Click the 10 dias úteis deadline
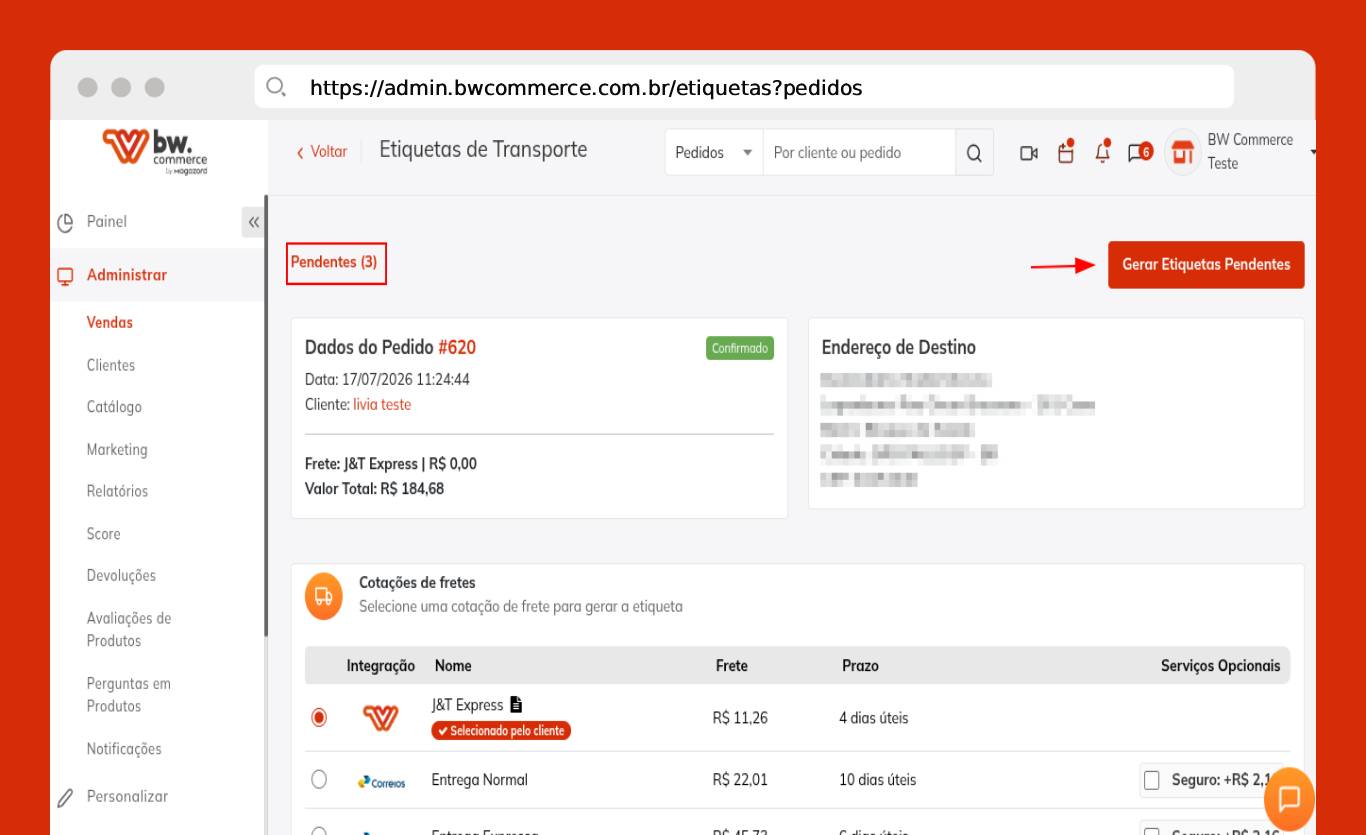The width and height of the screenshot is (1366, 835). point(878,780)
